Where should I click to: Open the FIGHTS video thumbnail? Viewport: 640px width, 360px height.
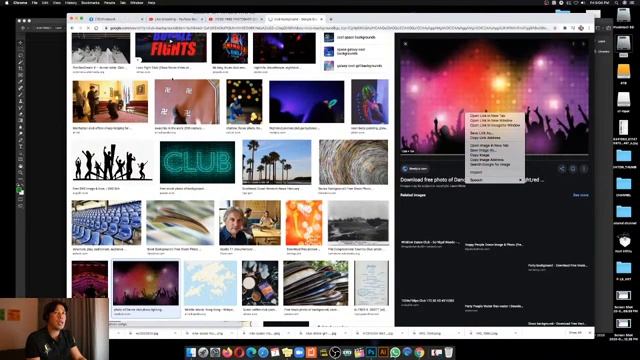click(171, 48)
